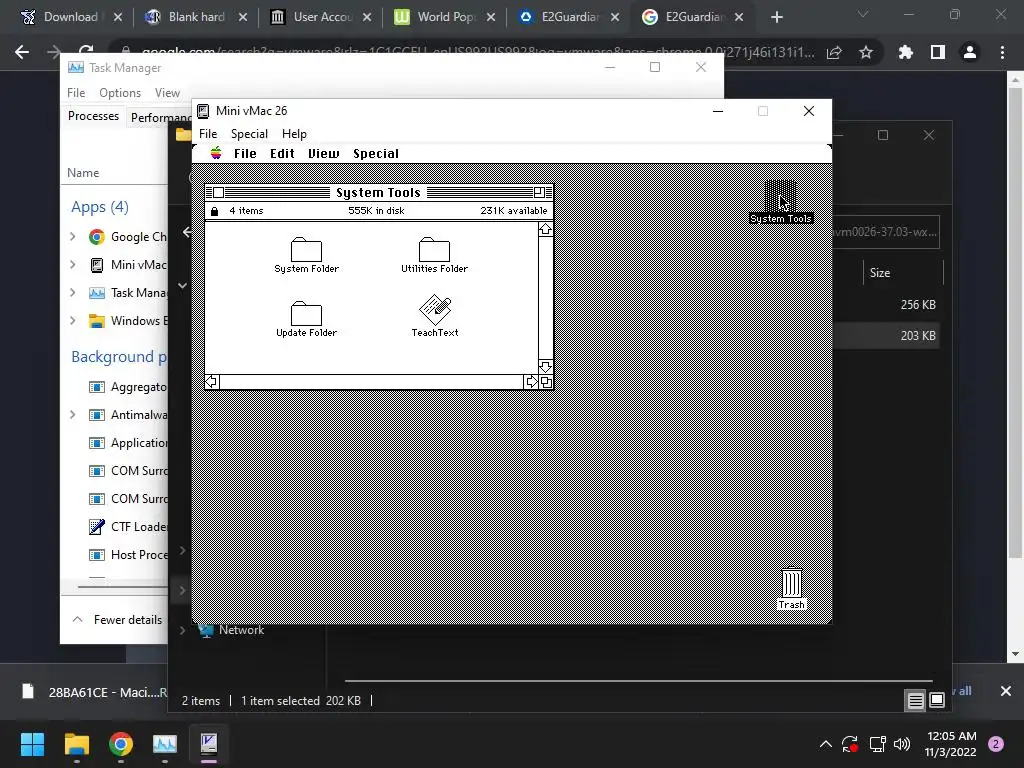Expand the Task Manager process row
The width and height of the screenshot is (1024, 768).
72,293
